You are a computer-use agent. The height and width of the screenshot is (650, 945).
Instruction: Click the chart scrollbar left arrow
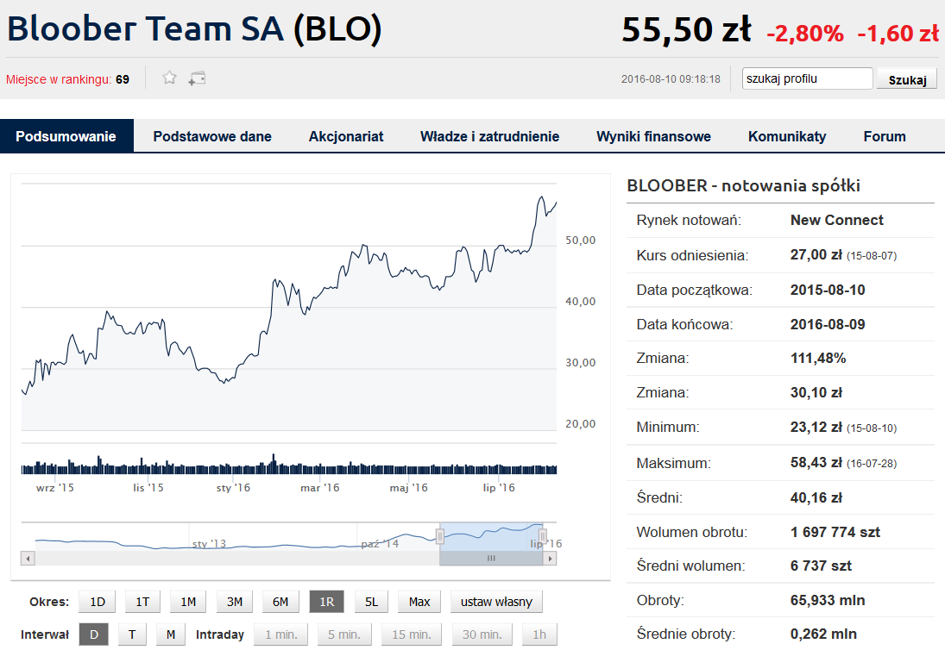point(28,558)
